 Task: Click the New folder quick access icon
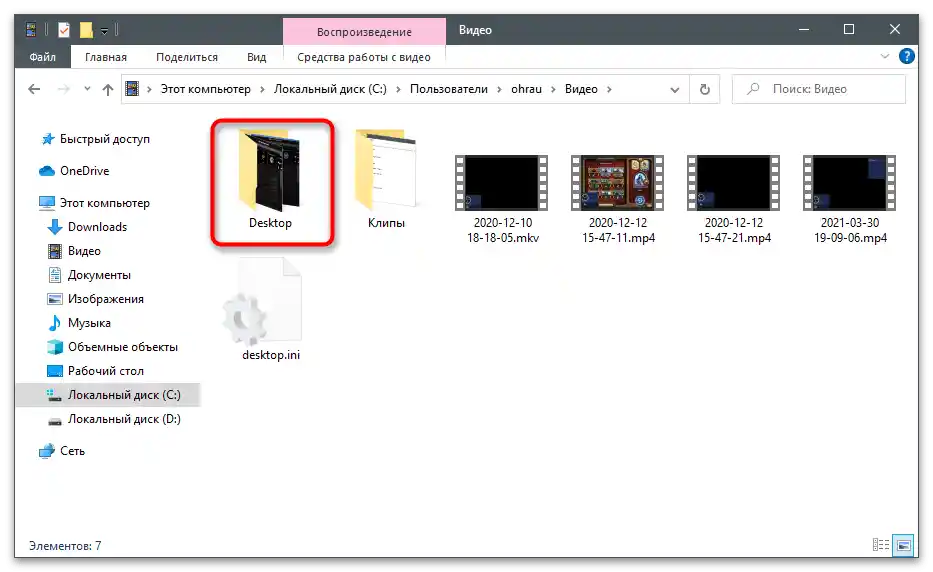86,29
